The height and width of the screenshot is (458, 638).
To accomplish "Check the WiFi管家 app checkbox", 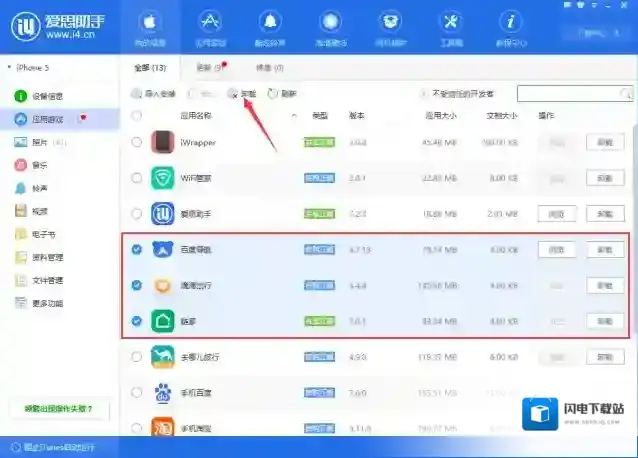I will 137,177.
